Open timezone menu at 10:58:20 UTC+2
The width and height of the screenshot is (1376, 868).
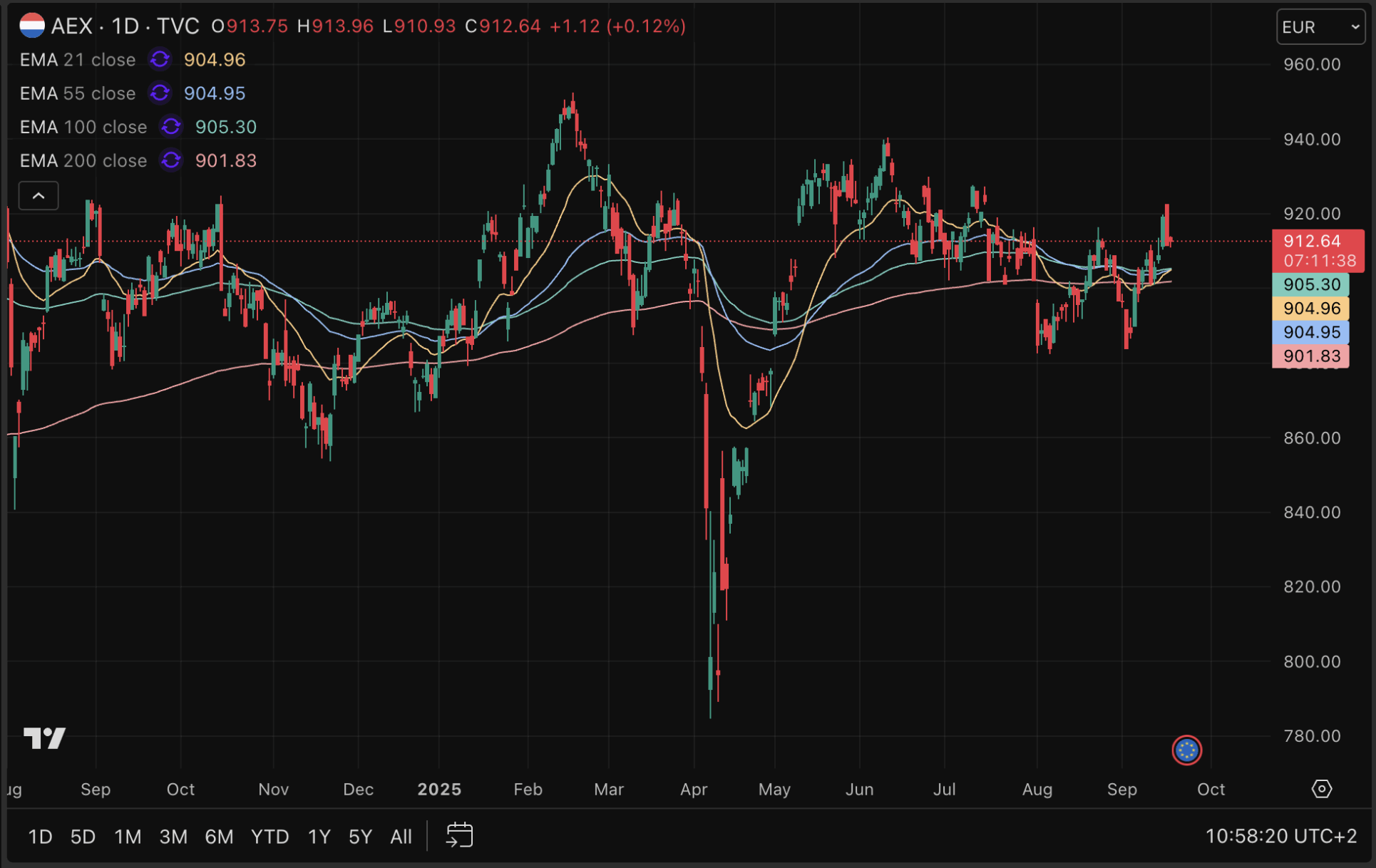tap(1280, 836)
